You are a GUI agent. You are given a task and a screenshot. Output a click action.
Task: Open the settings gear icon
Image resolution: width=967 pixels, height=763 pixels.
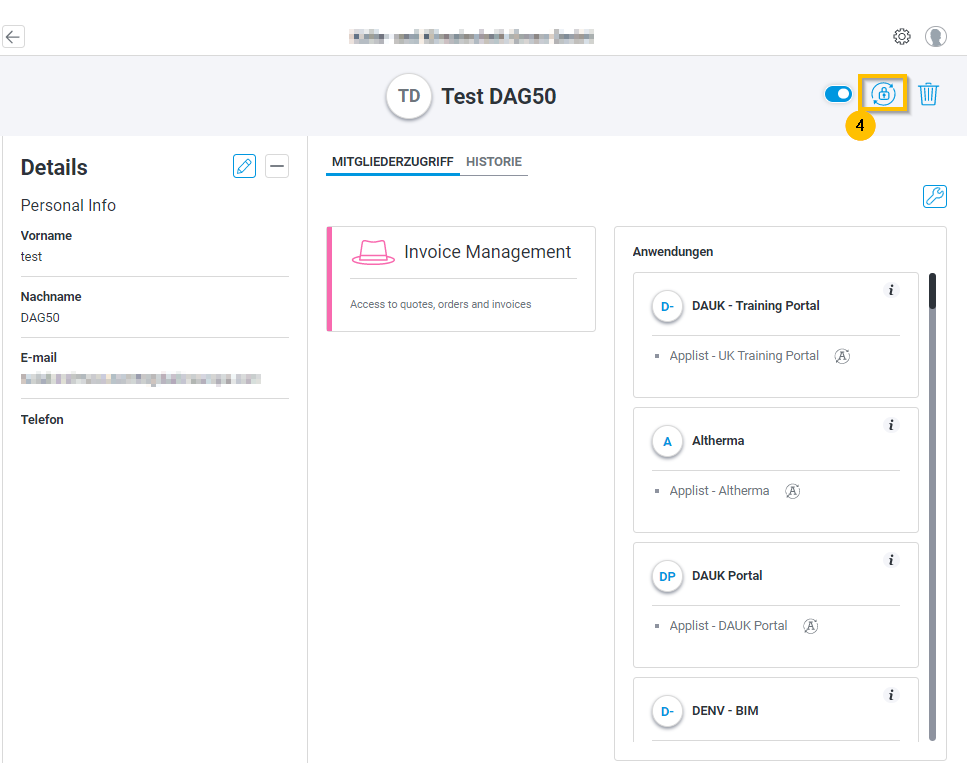pos(901,37)
